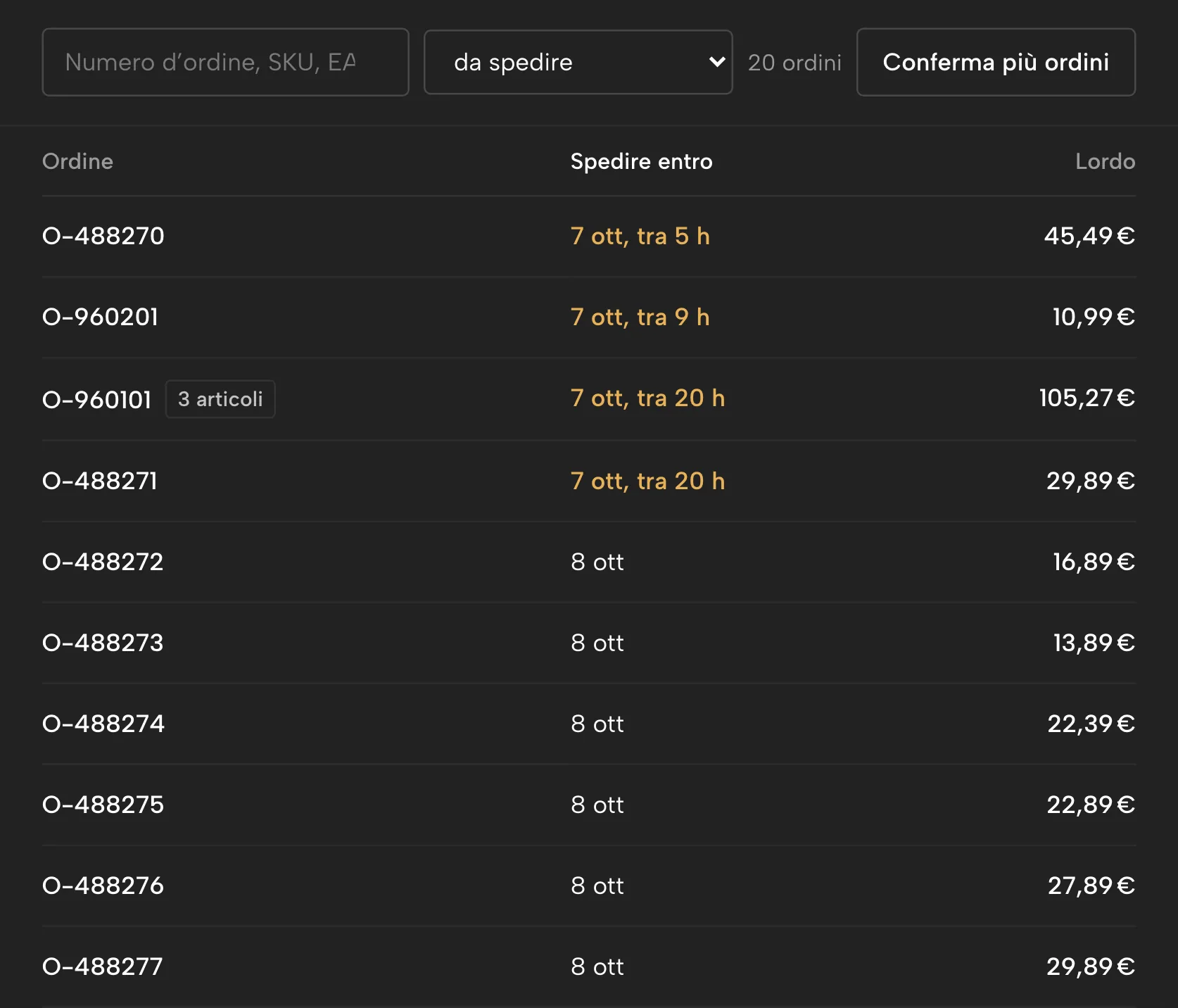Viewport: 1178px width, 1008px height.
Task: Select order O-488273 row
Action: coord(589,643)
